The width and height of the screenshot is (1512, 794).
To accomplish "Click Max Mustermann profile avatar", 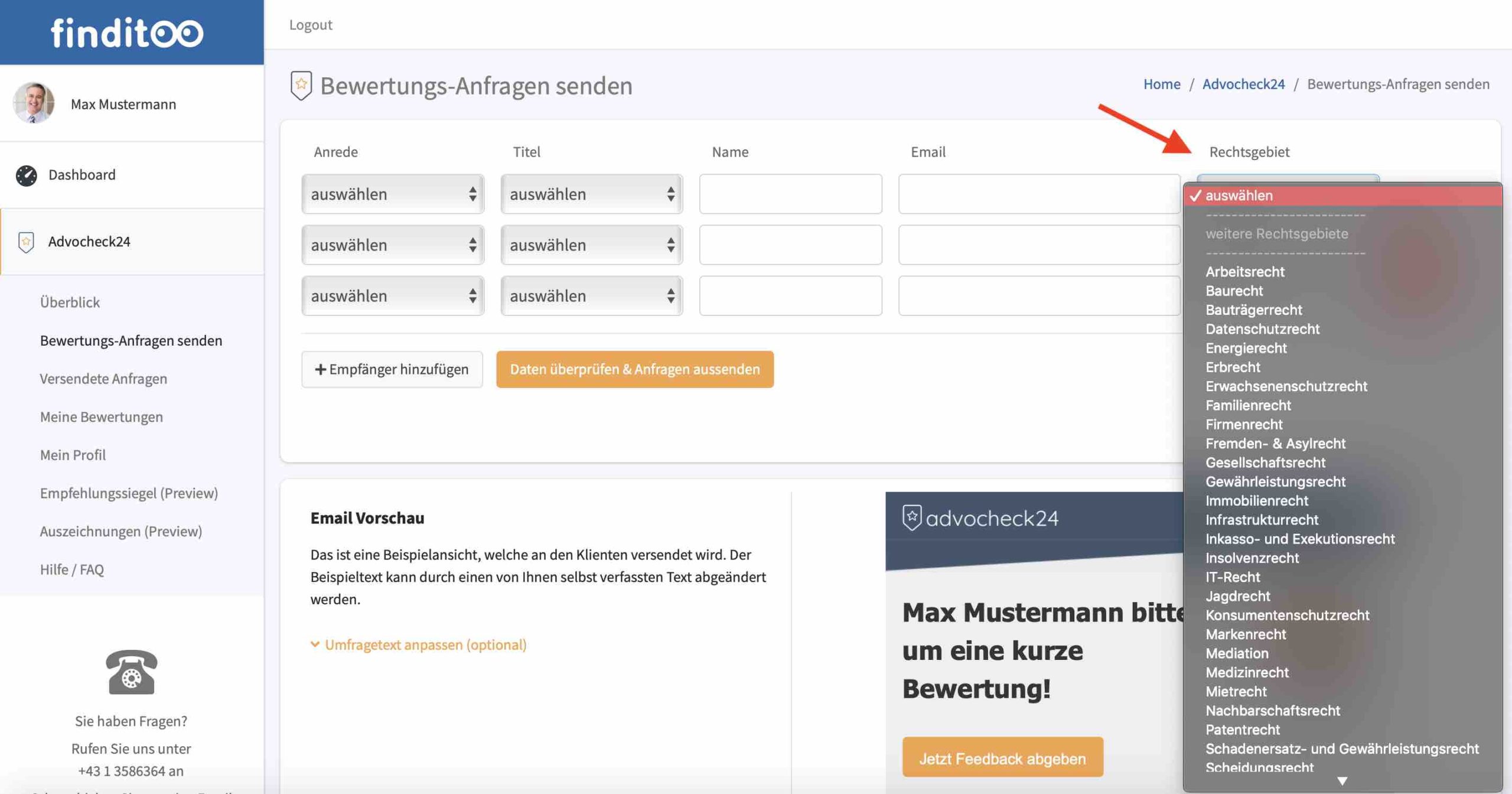I will (34, 103).
